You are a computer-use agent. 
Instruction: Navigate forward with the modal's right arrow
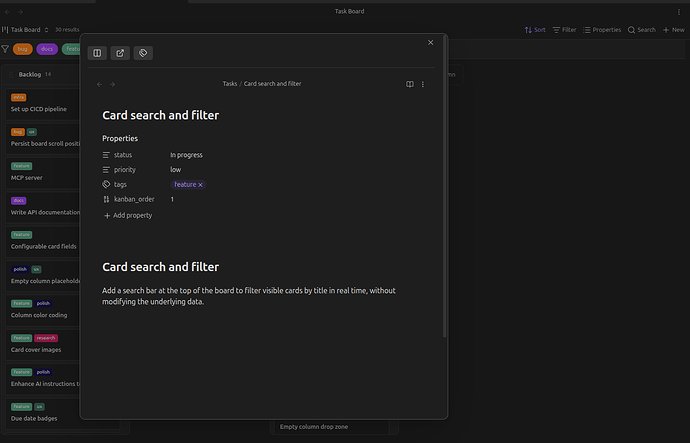coord(112,85)
